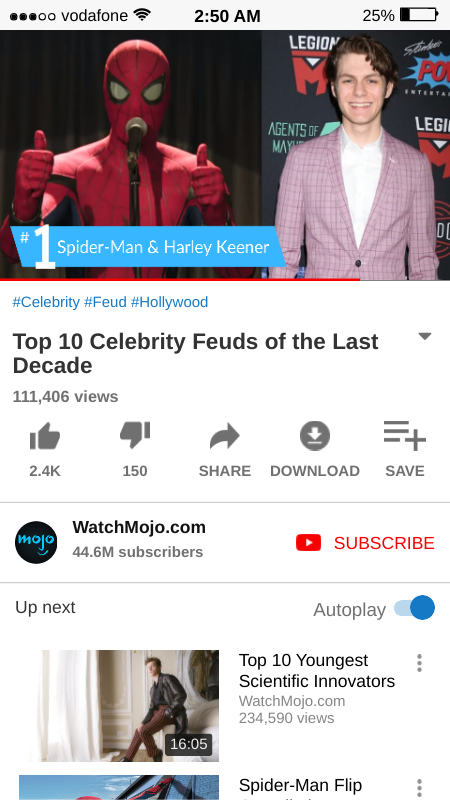The height and width of the screenshot is (800, 450).
Task: Tap the thumbs-up like icon
Action: click(45, 436)
